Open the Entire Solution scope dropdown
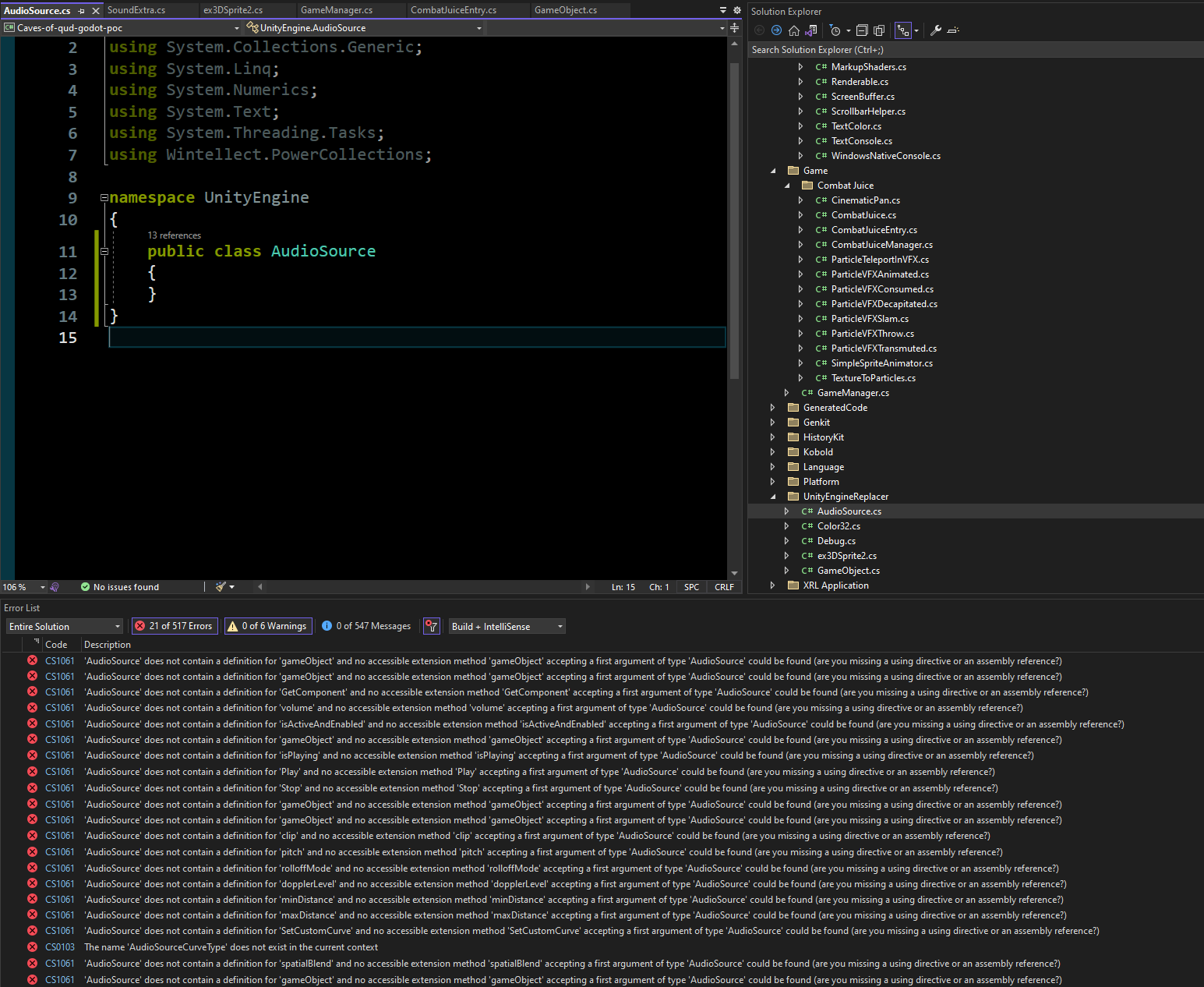 (65, 626)
